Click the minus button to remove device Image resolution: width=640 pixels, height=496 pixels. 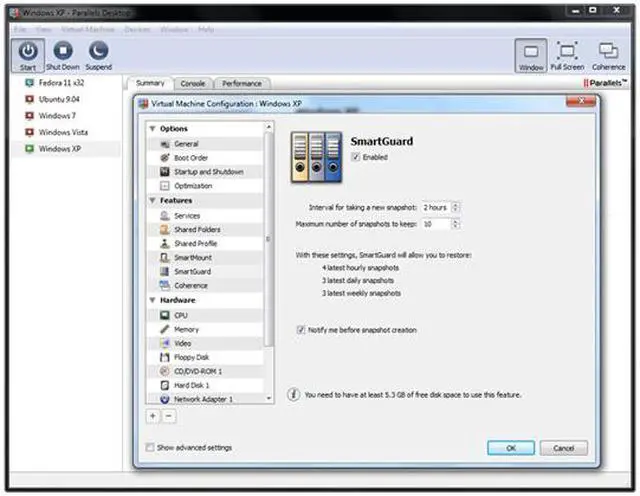click(169, 416)
